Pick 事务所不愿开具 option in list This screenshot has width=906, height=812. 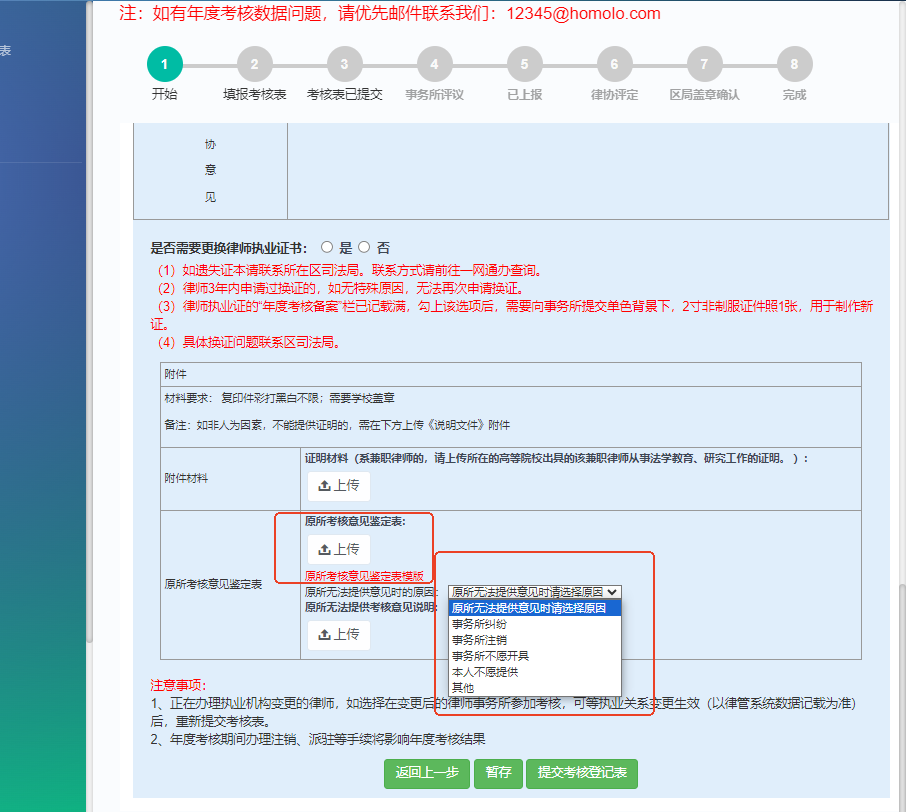pyautogui.click(x=490, y=655)
